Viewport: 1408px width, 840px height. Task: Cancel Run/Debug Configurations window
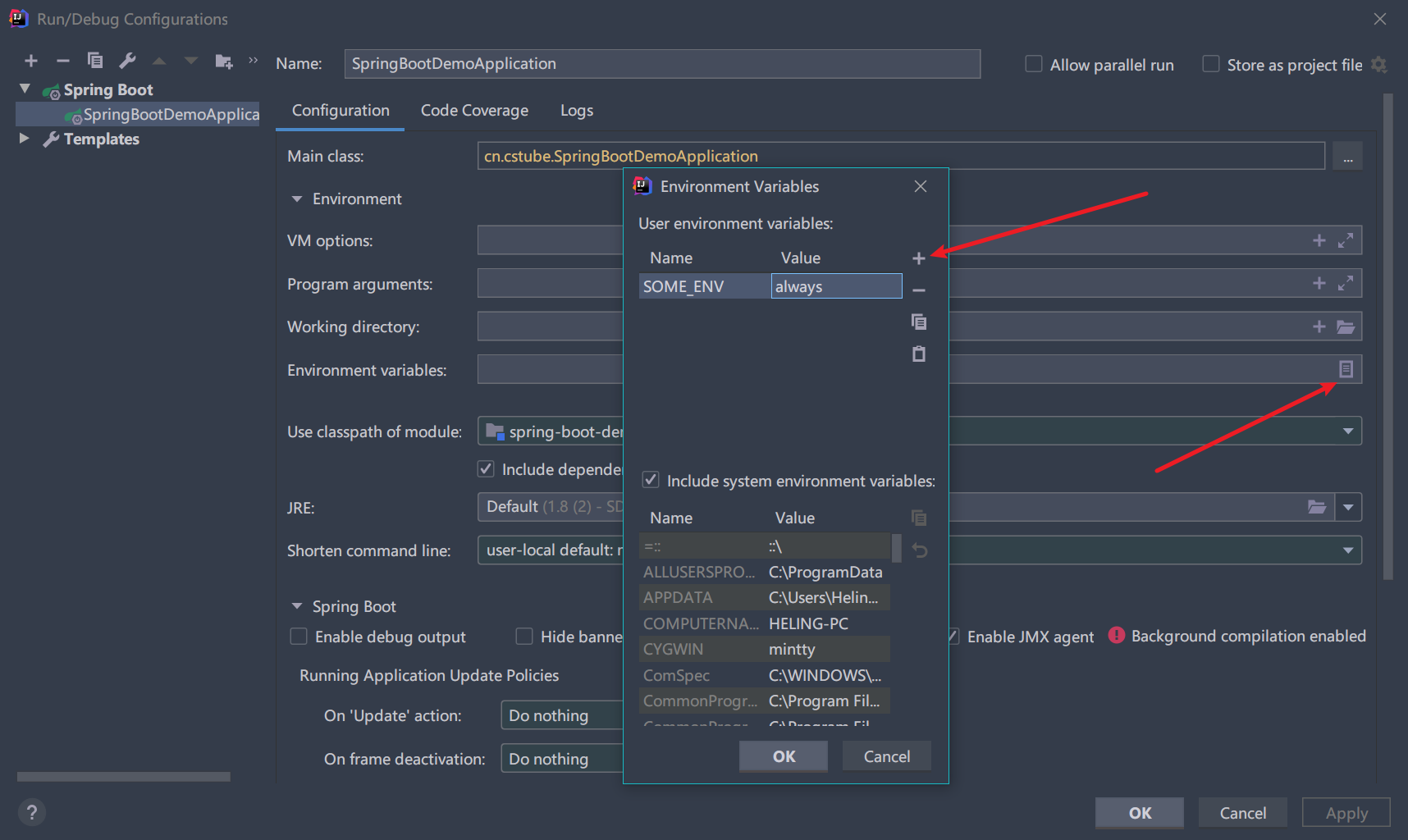tap(1243, 813)
